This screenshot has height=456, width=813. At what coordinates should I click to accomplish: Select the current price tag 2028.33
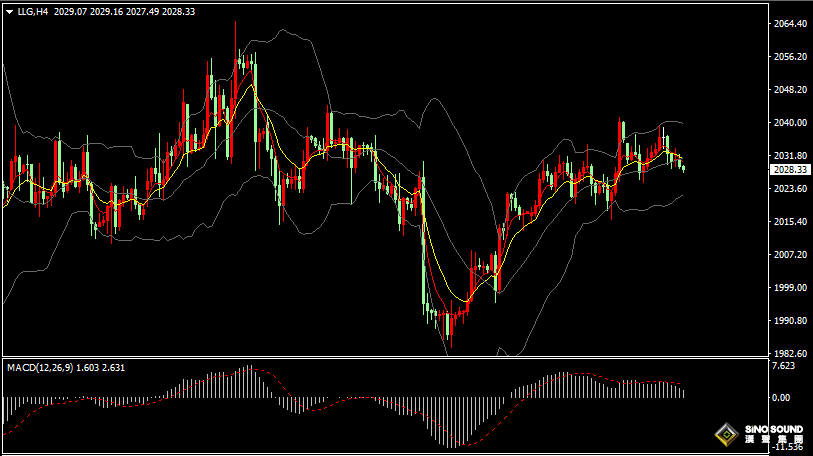point(790,170)
